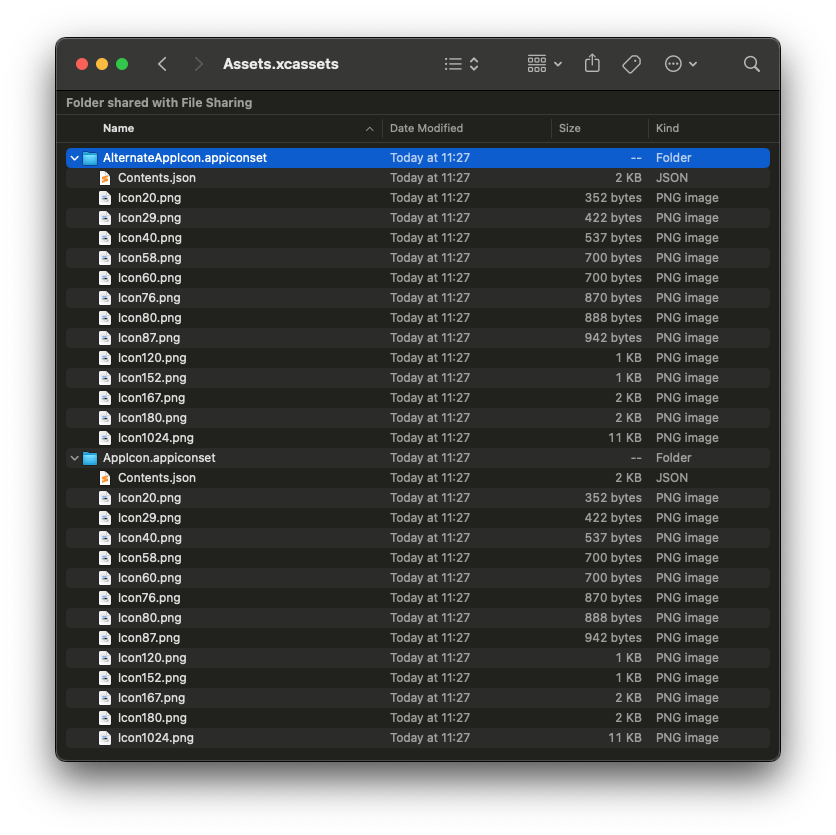
Task: Collapse the AlternateAppIcon.appiconset folder
Action: (75, 158)
